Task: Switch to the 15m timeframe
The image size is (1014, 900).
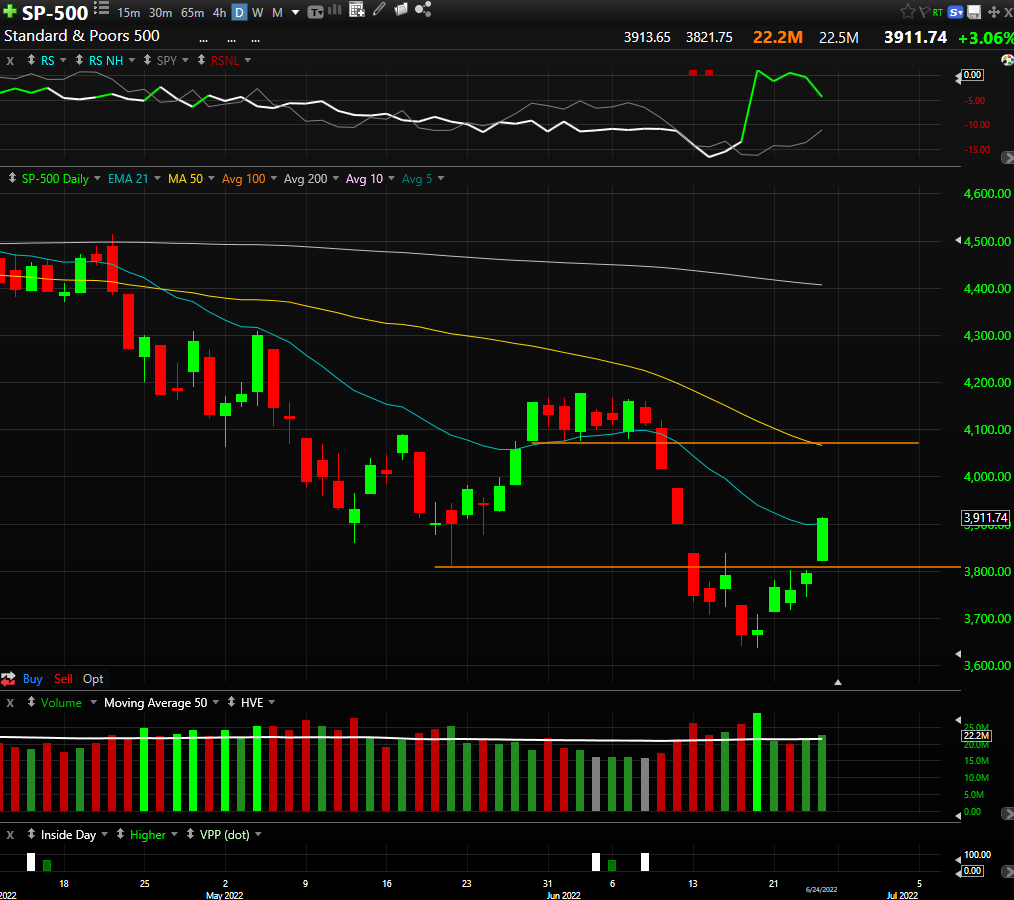Action: coord(129,12)
